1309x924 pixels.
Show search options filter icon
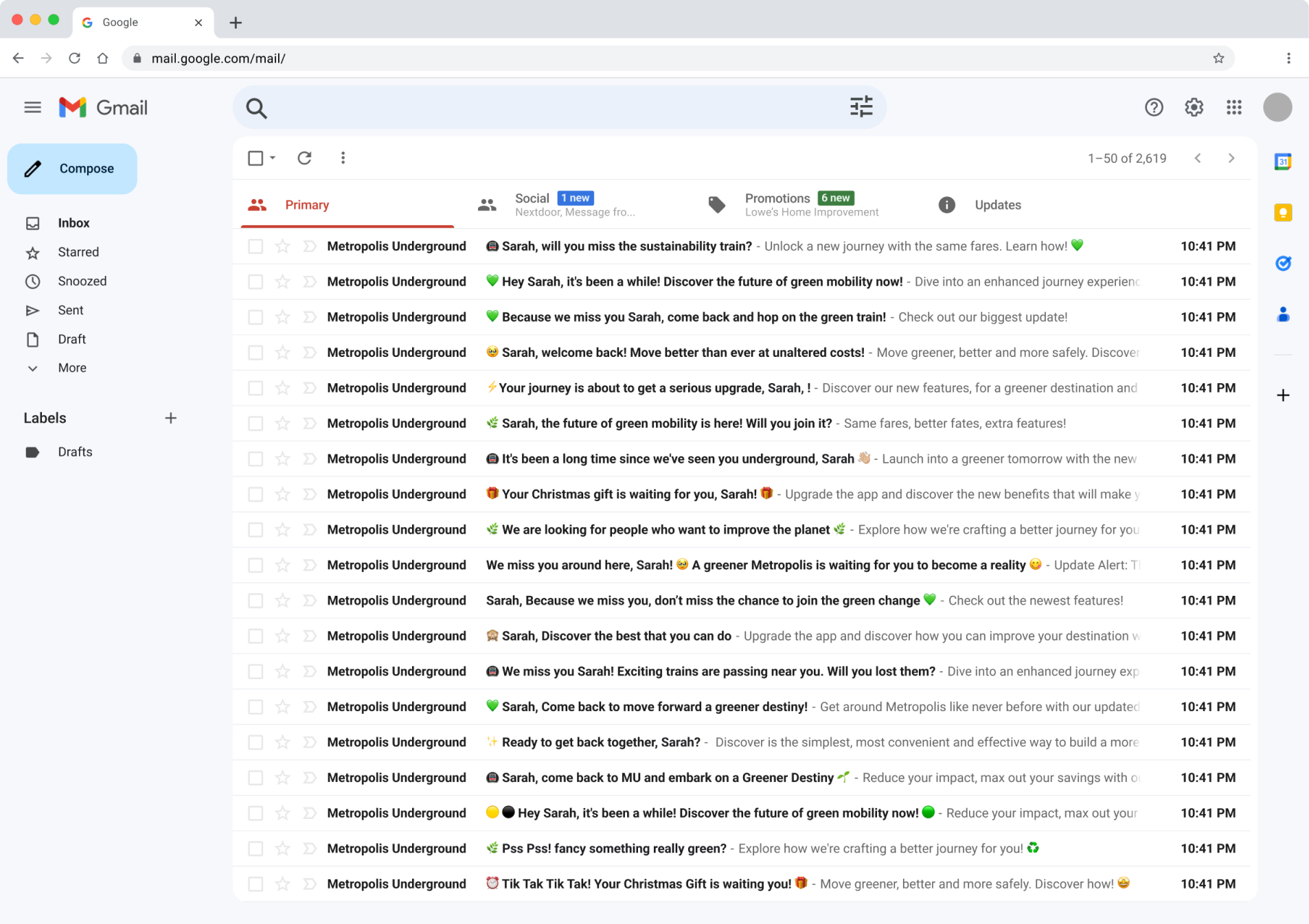click(x=861, y=106)
